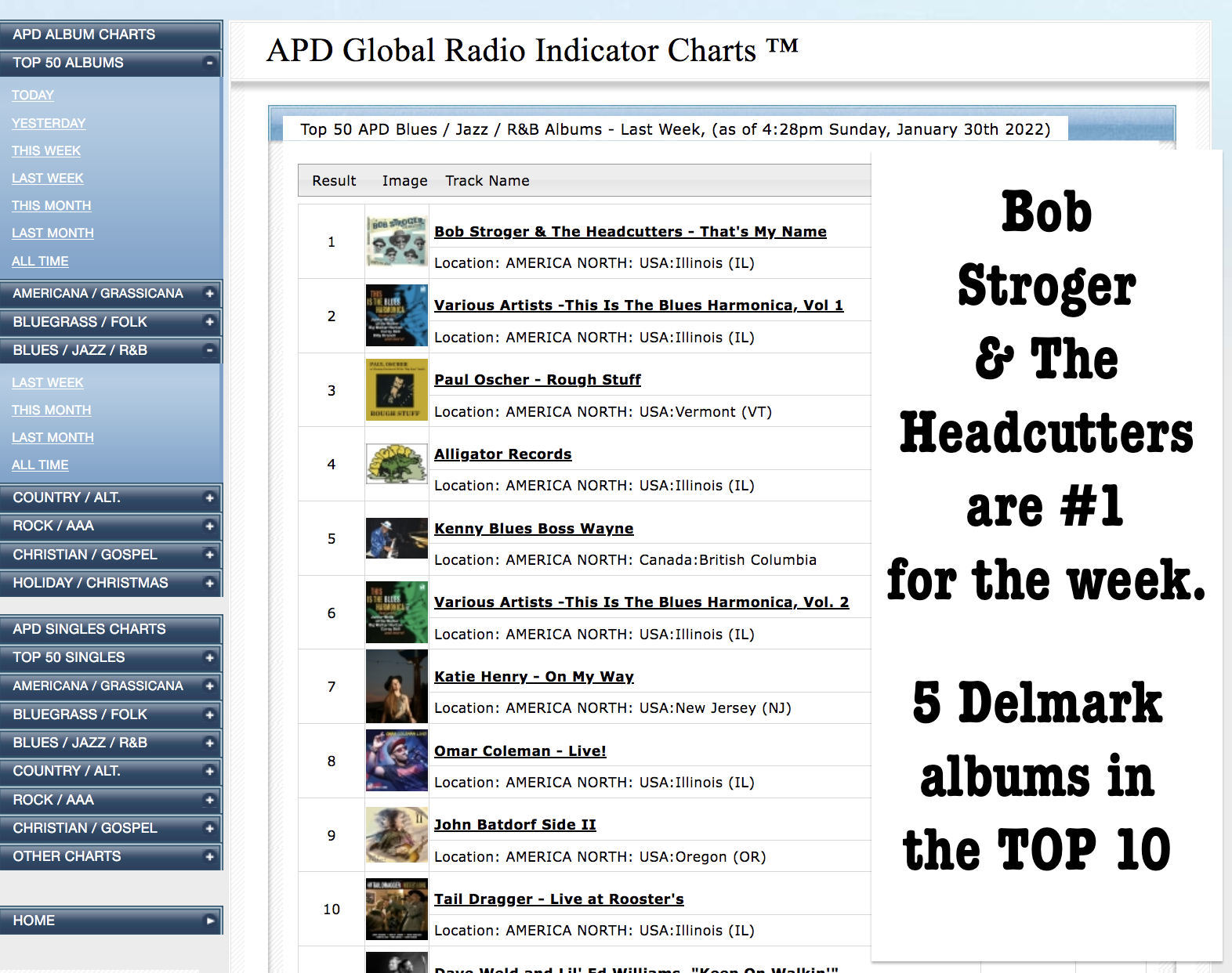The height and width of the screenshot is (973, 1232).
Task: Open the Today chart link
Action: coord(33,96)
